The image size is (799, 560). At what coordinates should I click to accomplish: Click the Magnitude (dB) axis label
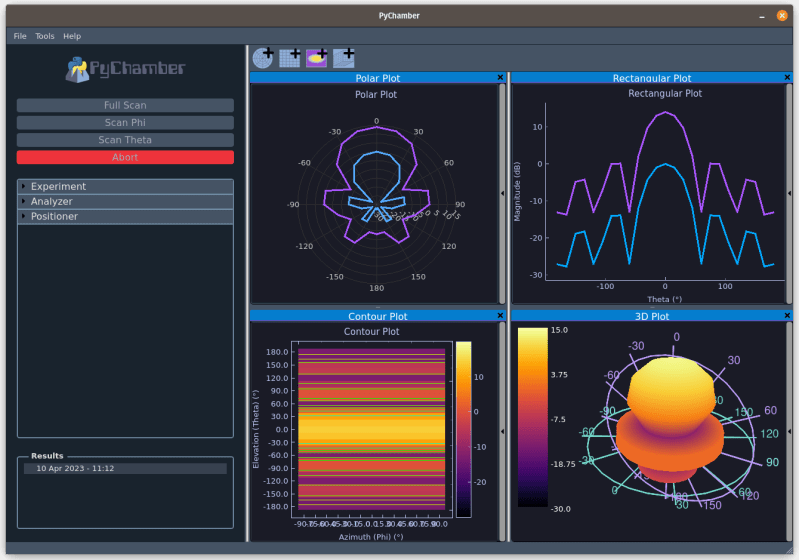coord(517,192)
